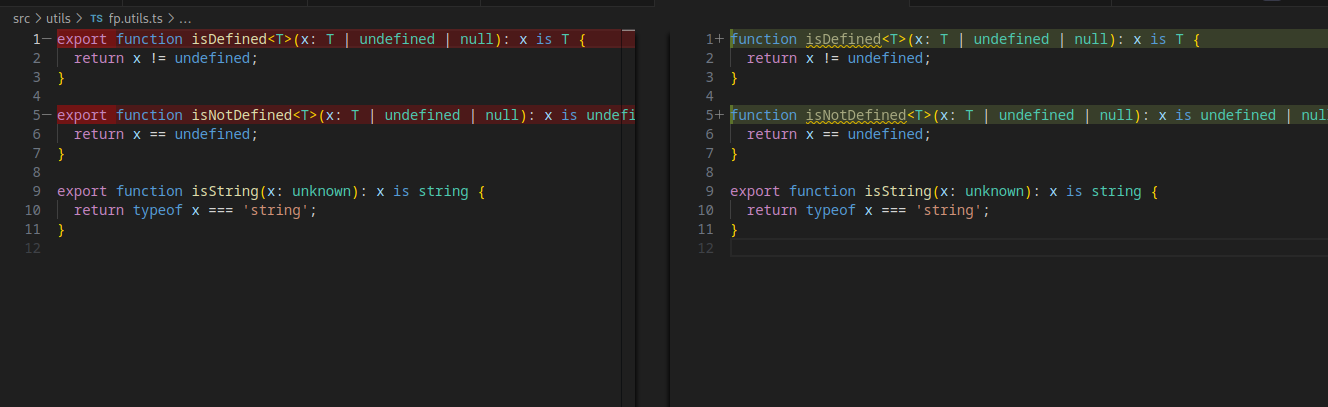Select the fp.utils.ts breadcrumb item
Screen dimensions: 1328x407
[x=135, y=19]
